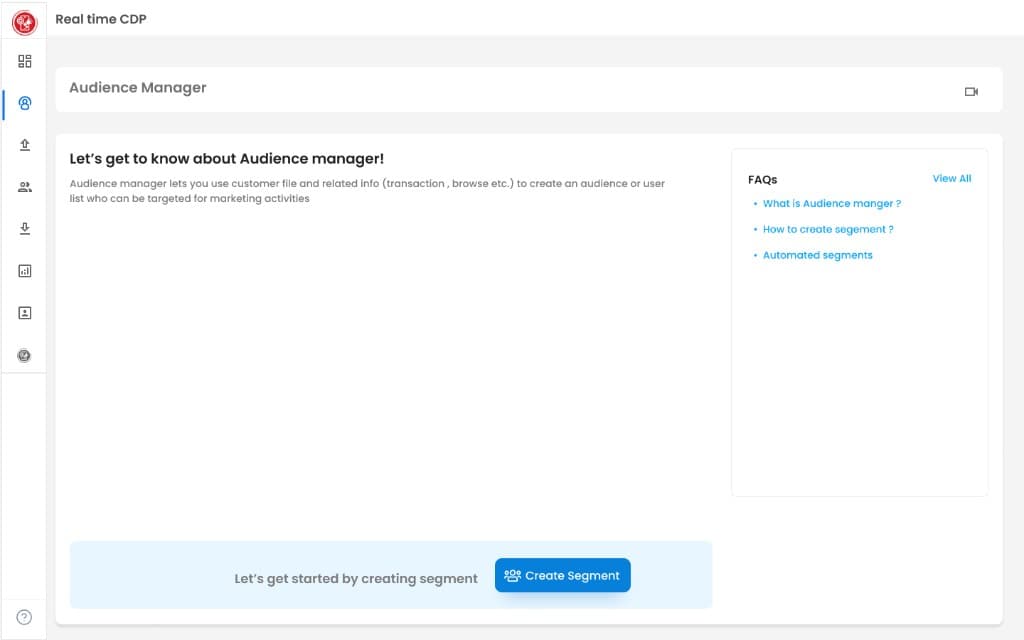
Task: Open 'Automated segments' FAQ link
Action: tap(817, 255)
